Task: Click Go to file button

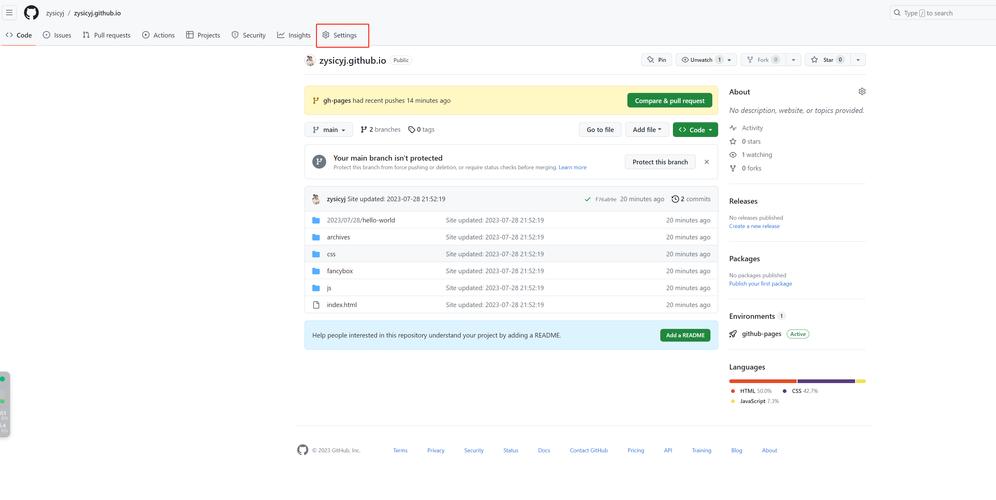Action: tap(600, 130)
